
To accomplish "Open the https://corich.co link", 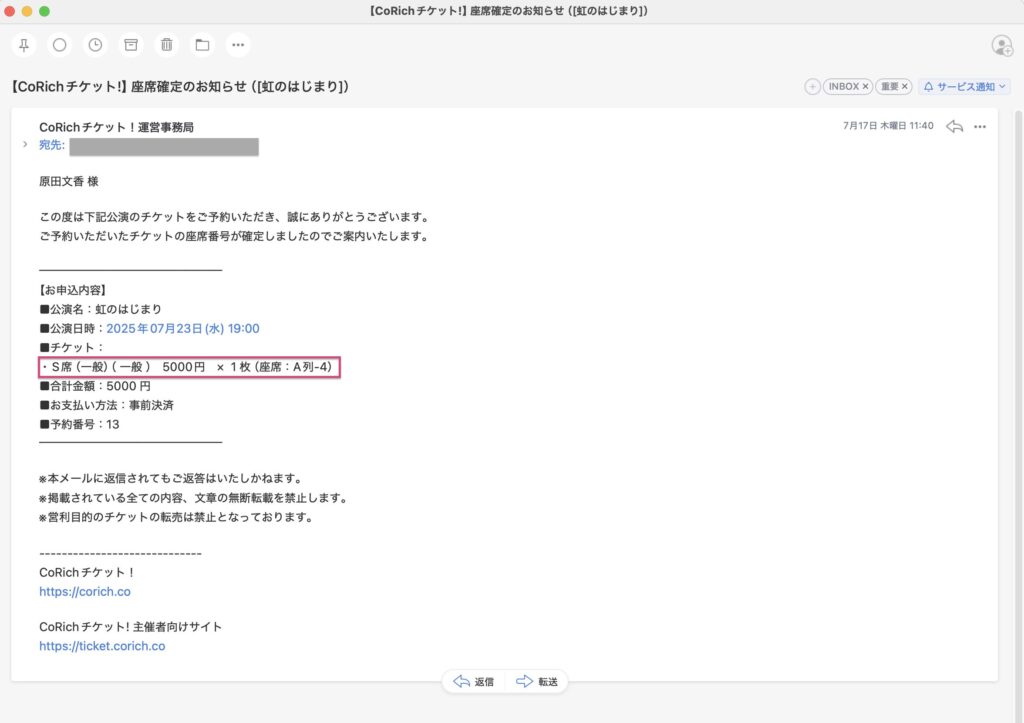I will click(x=85, y=592).
